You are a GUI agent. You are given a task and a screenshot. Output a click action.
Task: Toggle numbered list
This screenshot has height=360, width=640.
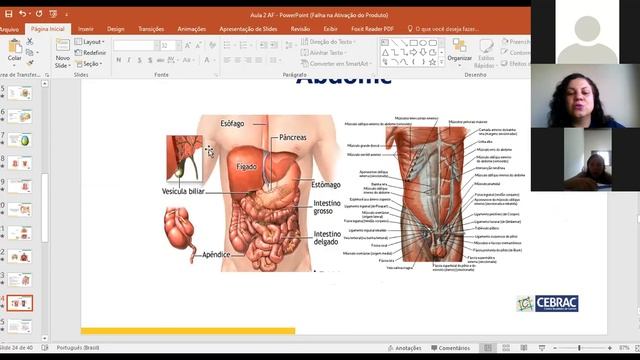243,45
